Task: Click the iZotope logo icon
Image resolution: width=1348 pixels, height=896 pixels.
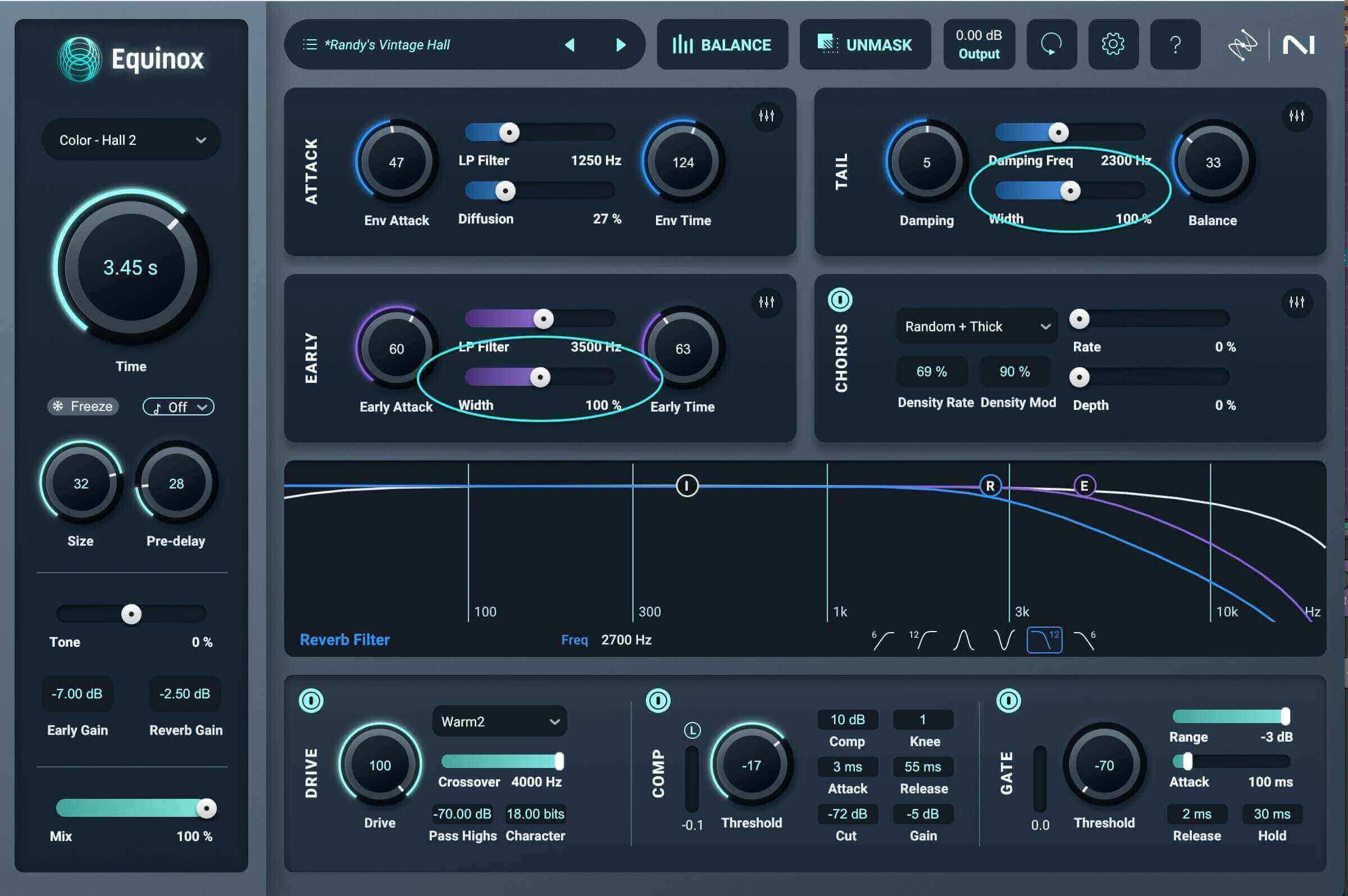Action: click(x=1242, y=45)
